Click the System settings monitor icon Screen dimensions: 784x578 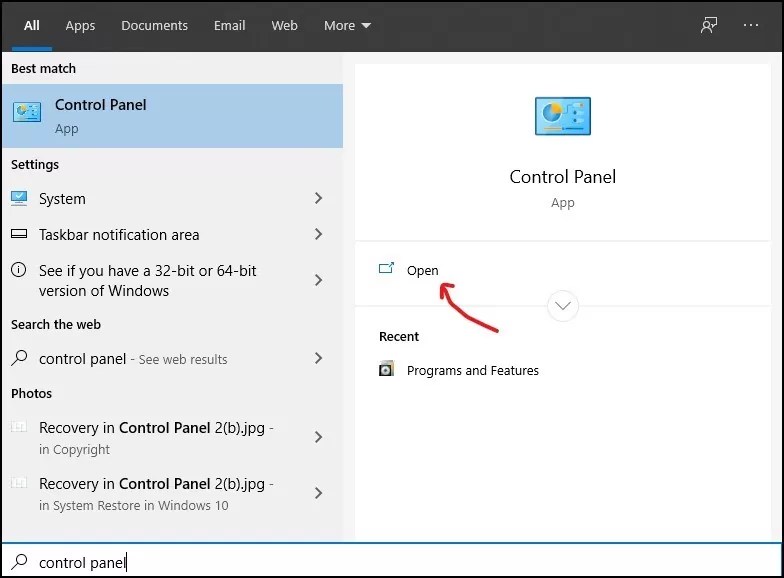coord(19,198)
